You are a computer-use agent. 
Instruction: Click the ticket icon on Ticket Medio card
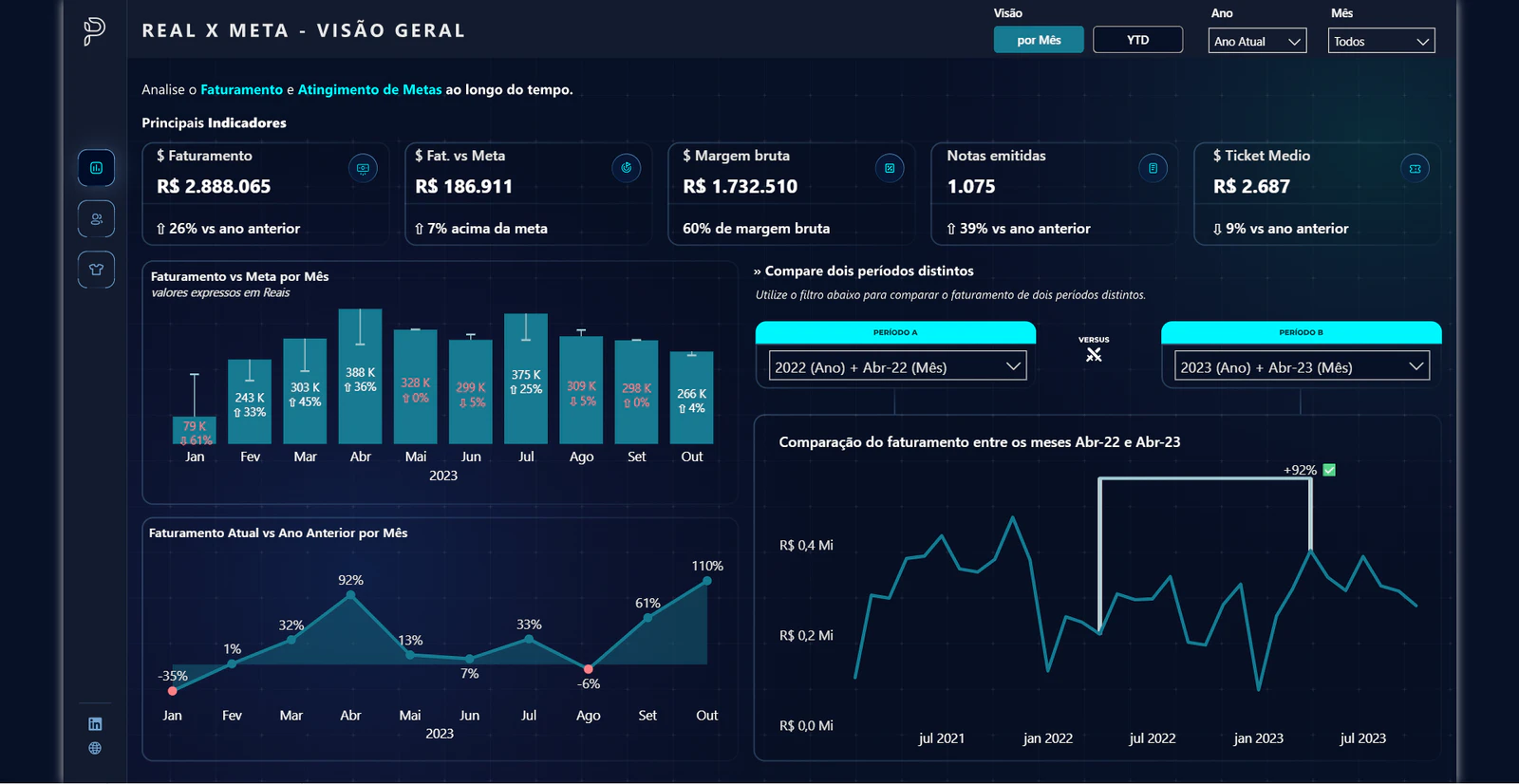[1416, 168]
